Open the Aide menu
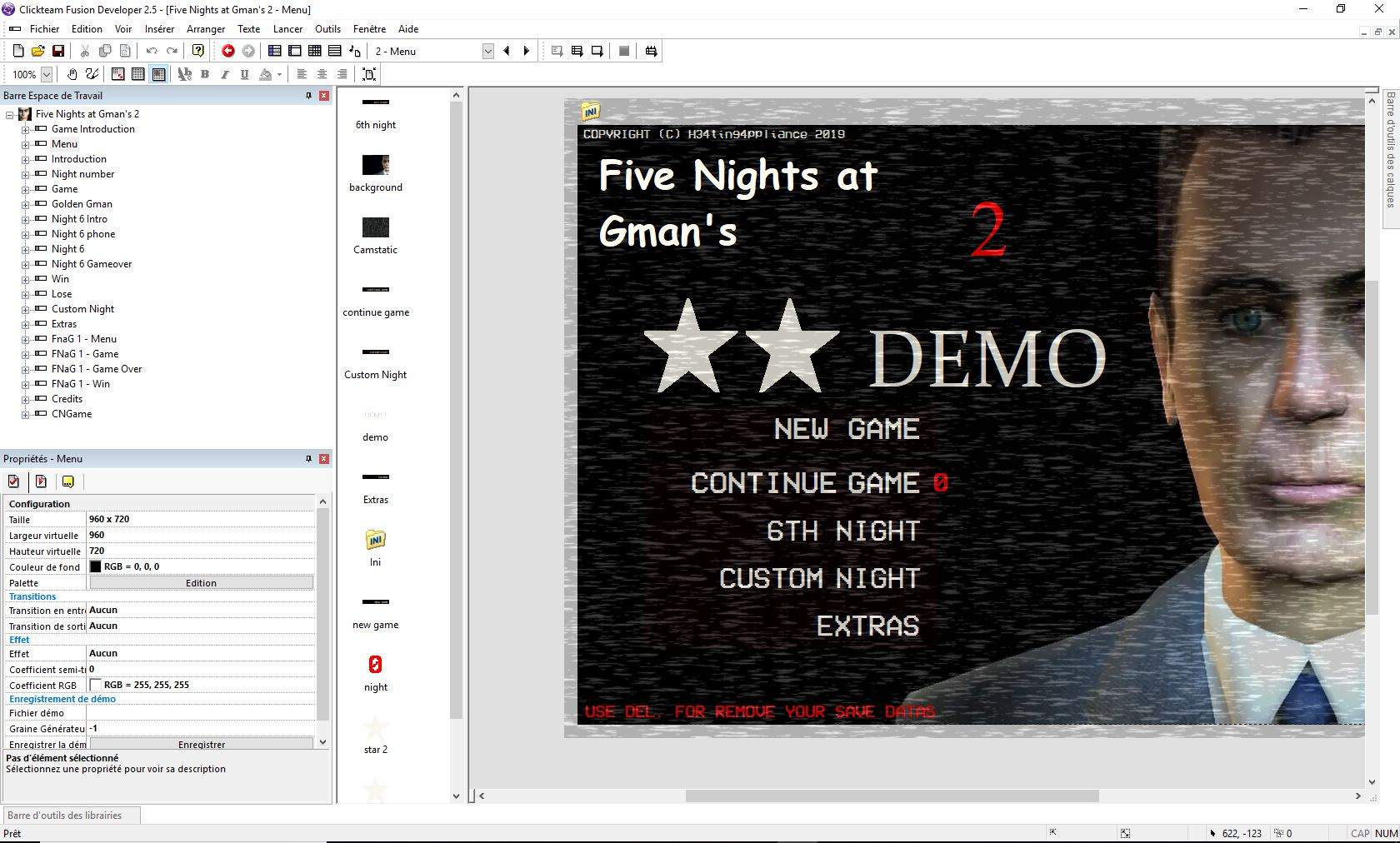This screenshot has width=1400, height=843. pyautogui.click(x=408, y=29)
